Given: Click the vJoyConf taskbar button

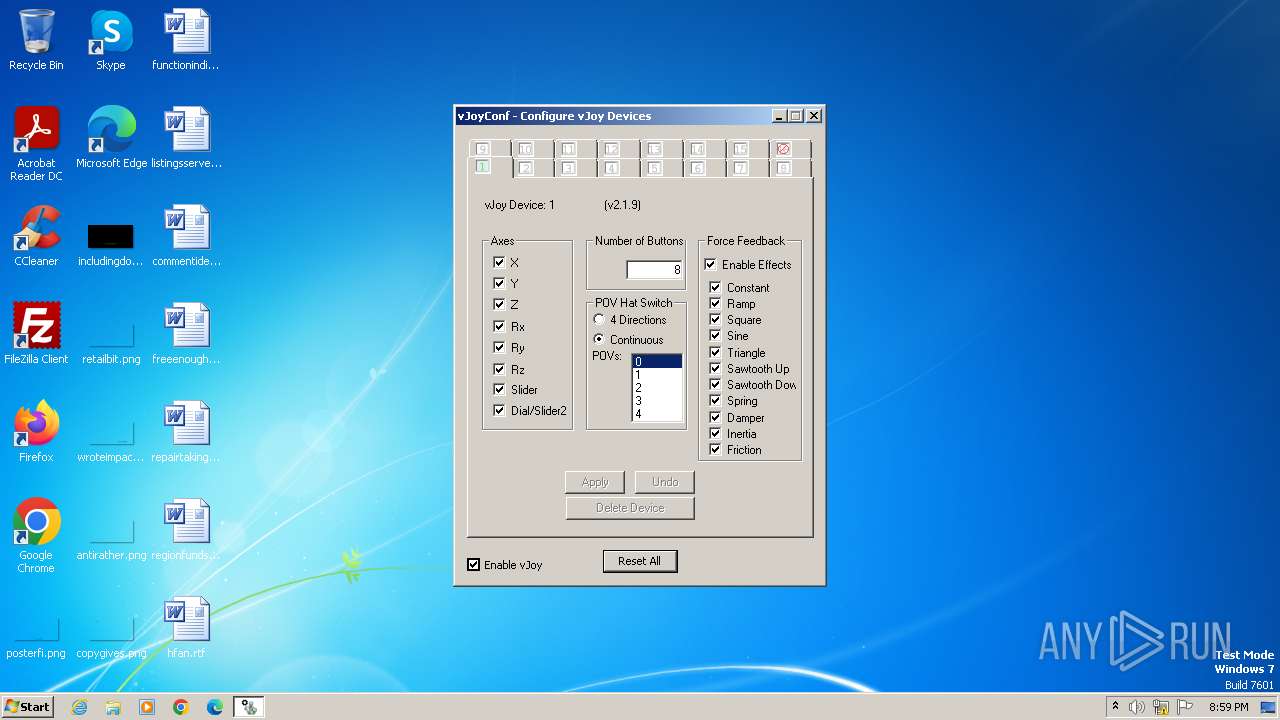Looking at the screenshot, I should [248, 707].
